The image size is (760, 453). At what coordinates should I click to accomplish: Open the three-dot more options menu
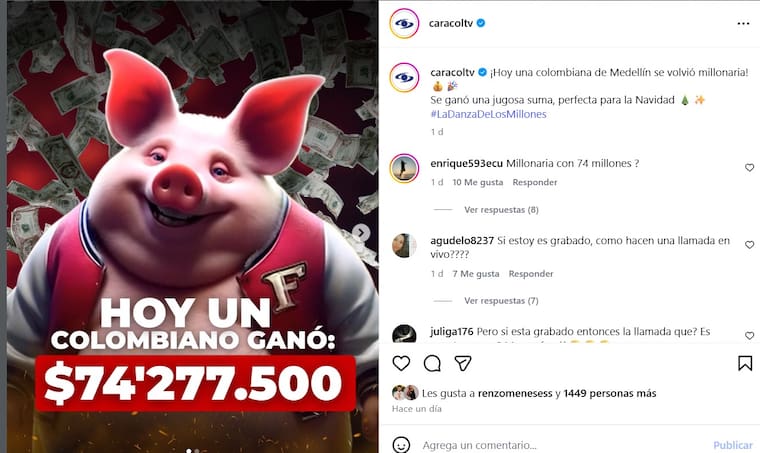(743, 23)
